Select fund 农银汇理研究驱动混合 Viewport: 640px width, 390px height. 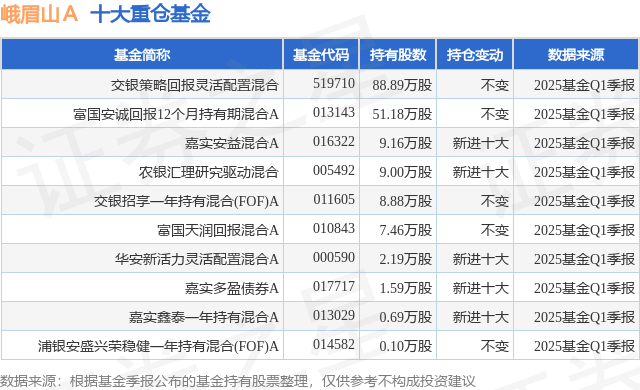pos(209,172)
